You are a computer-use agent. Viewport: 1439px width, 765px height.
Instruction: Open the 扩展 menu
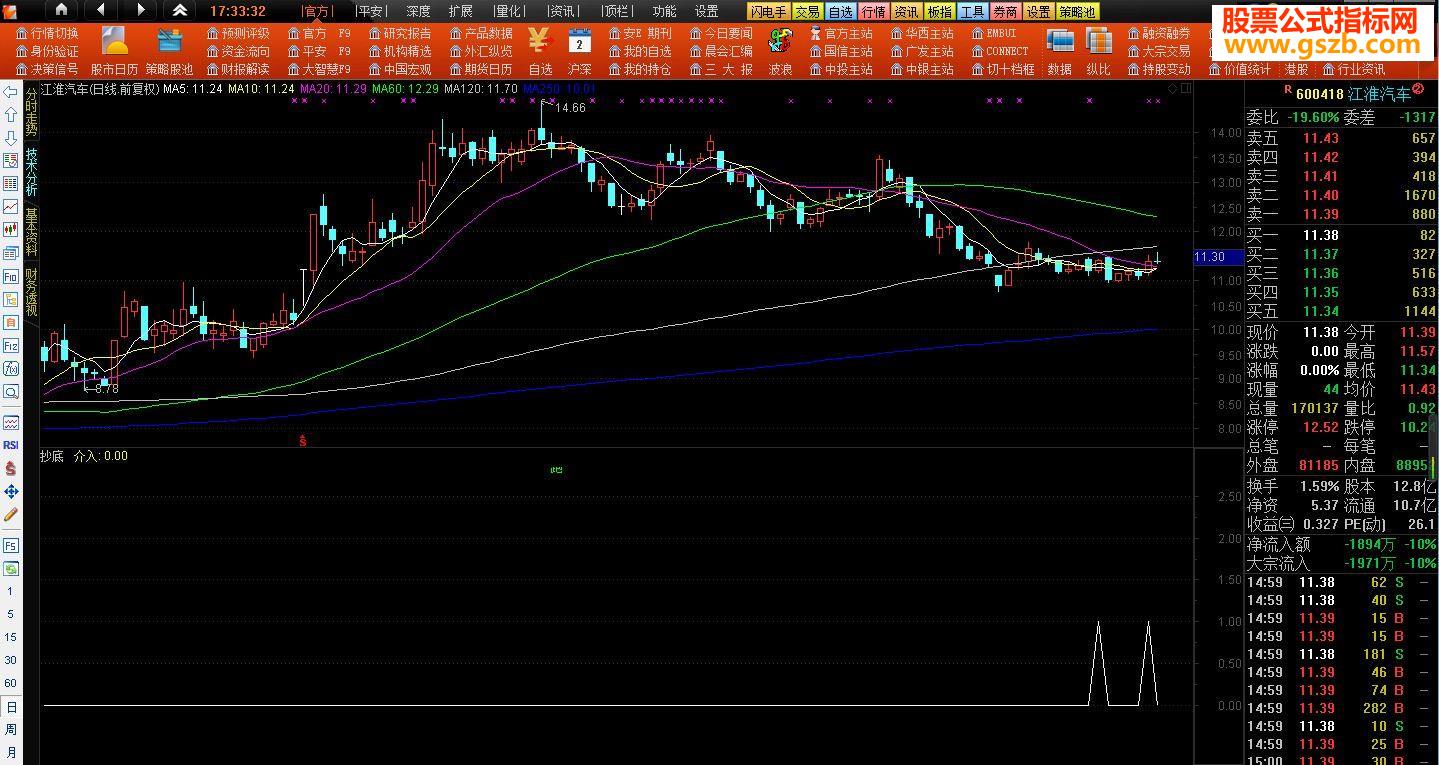point(461,11)
